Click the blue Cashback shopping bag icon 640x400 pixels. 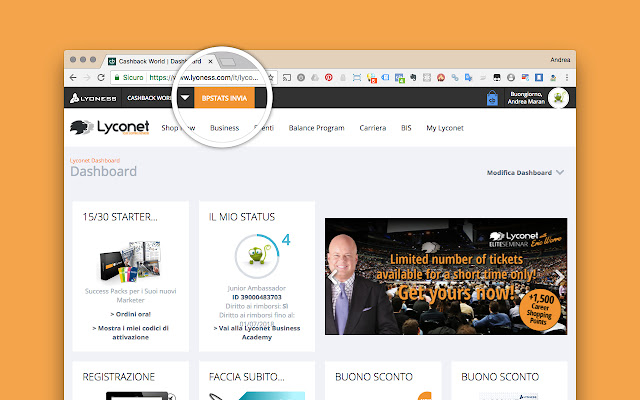pyautogui.click(x=492, y=98)
